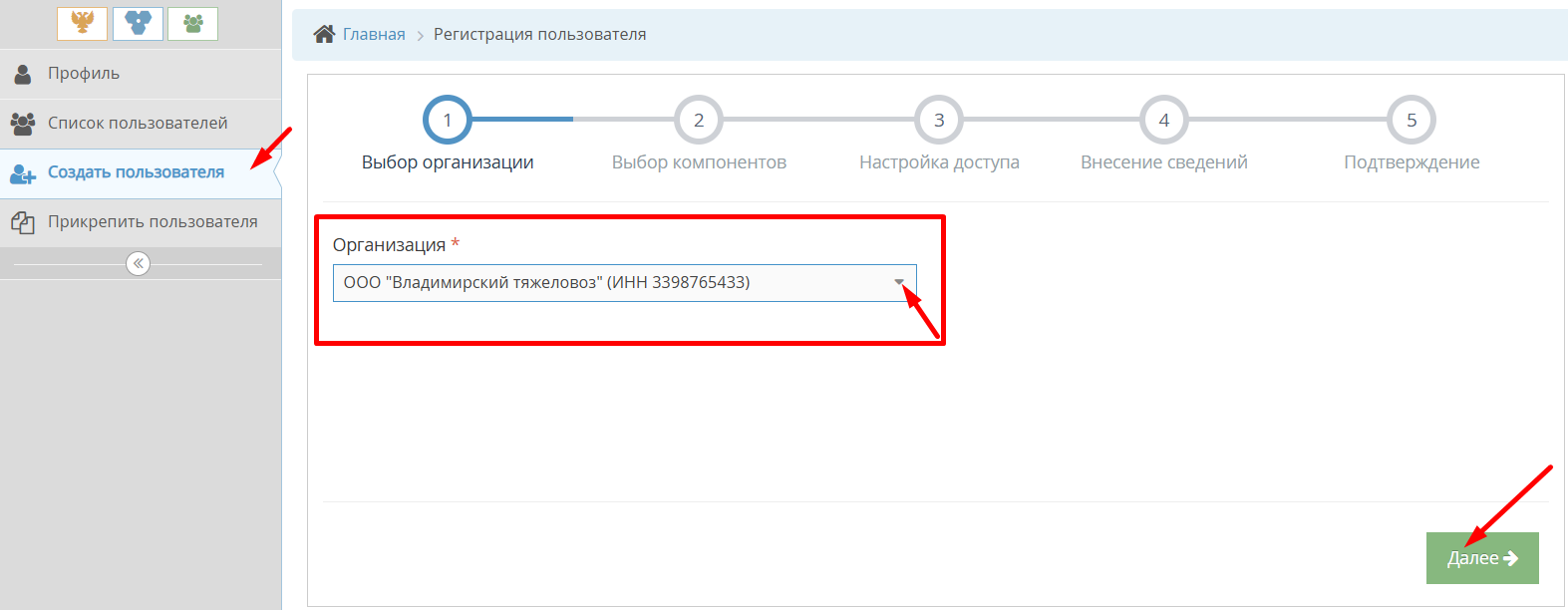This screenshot has height=610, width=1568.
Task: Select step 1 circle Выбор организации
Action: tap(447, 121)
